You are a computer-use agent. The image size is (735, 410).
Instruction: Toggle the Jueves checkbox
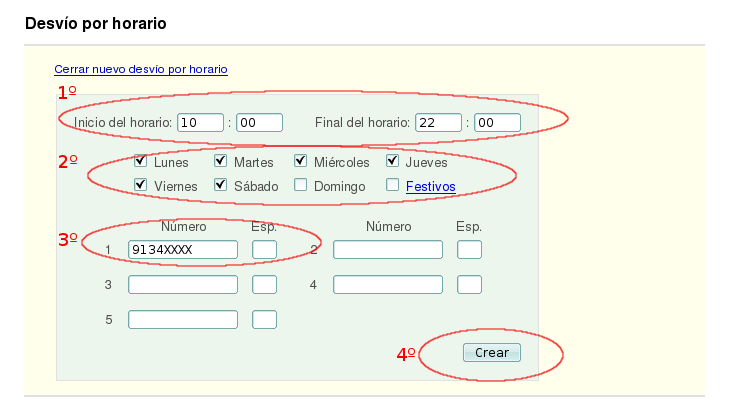coord(393,161)
